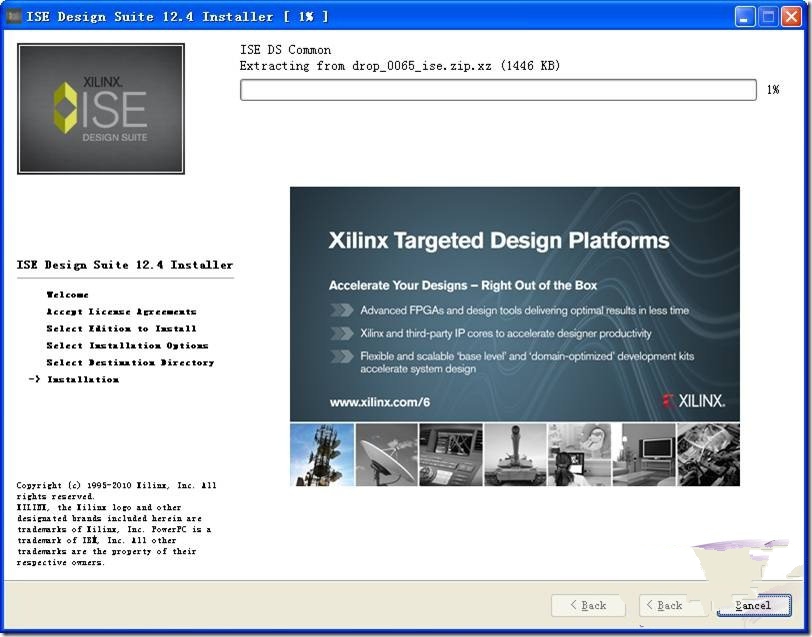
Task: Click the arrow marker beside the Installation step
Action: [35, 379]
